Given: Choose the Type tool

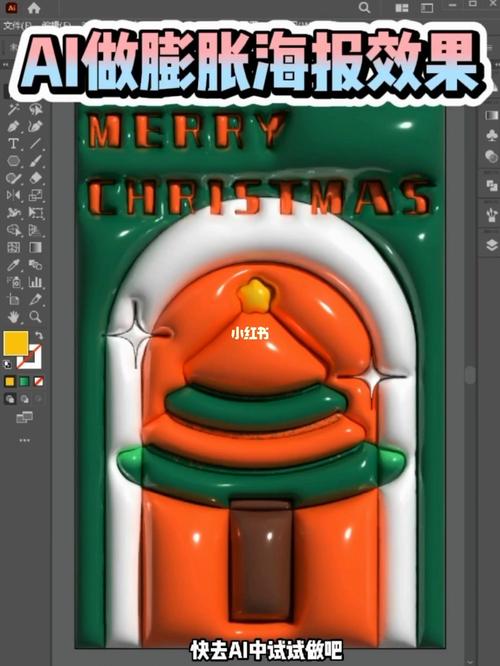Looking at the screenshot, I should (x=13, y=144).
